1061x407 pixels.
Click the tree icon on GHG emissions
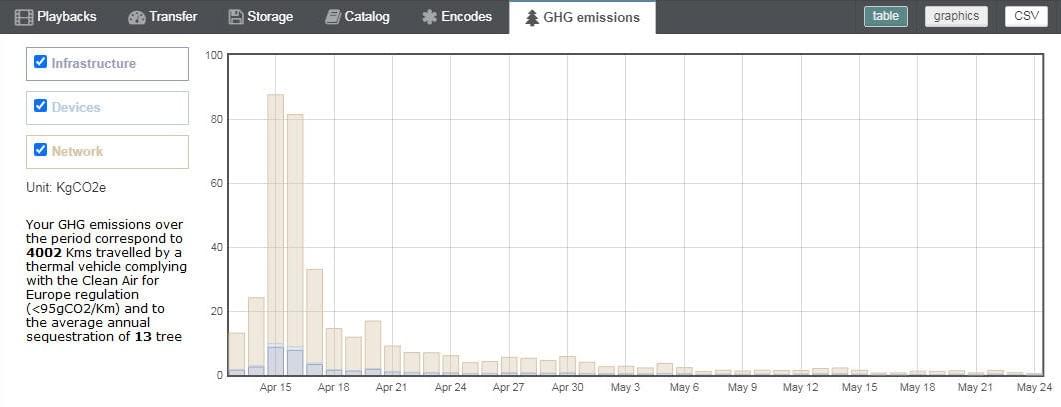pos(532,18)
